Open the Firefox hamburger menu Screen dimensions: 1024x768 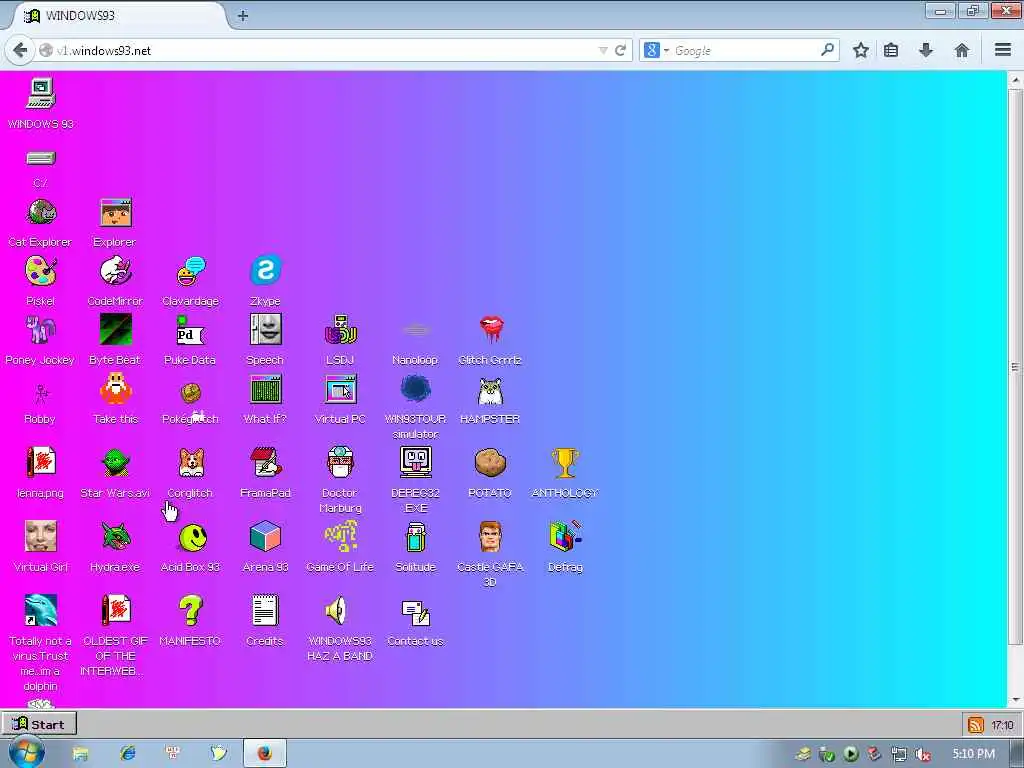pyautogui.click(x=1003, y=50)
